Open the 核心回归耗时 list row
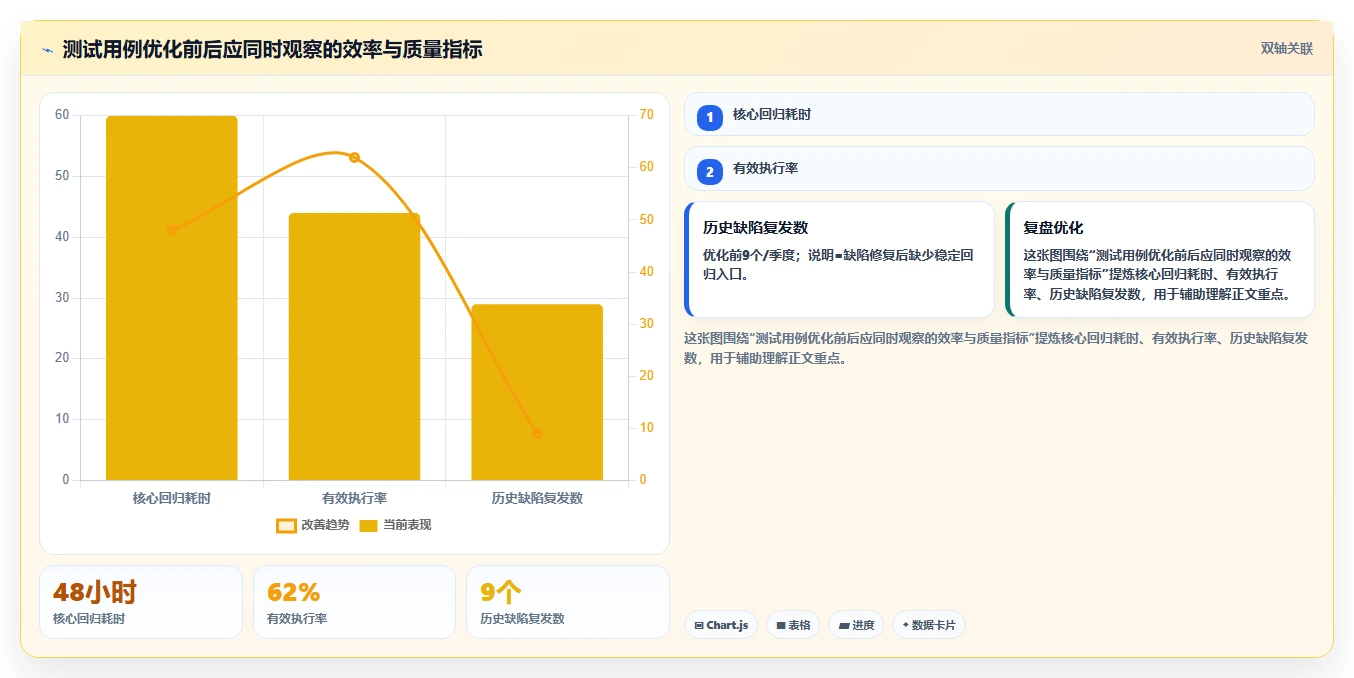Screen dimensions: 1354x678 (x=999, y=114)
